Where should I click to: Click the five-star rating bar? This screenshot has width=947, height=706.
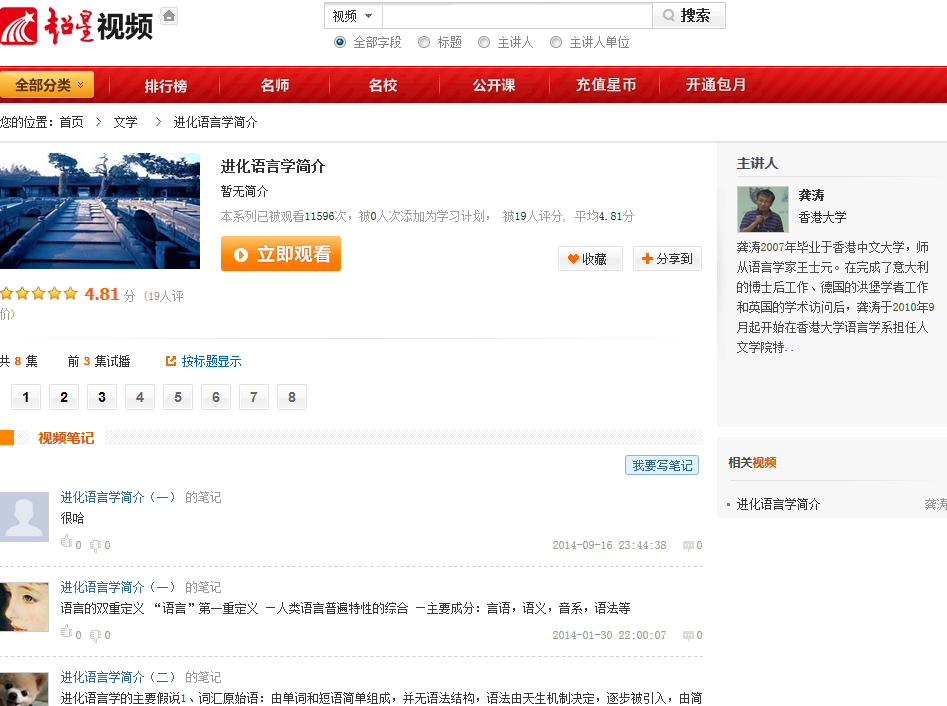(x=39, y=294)
